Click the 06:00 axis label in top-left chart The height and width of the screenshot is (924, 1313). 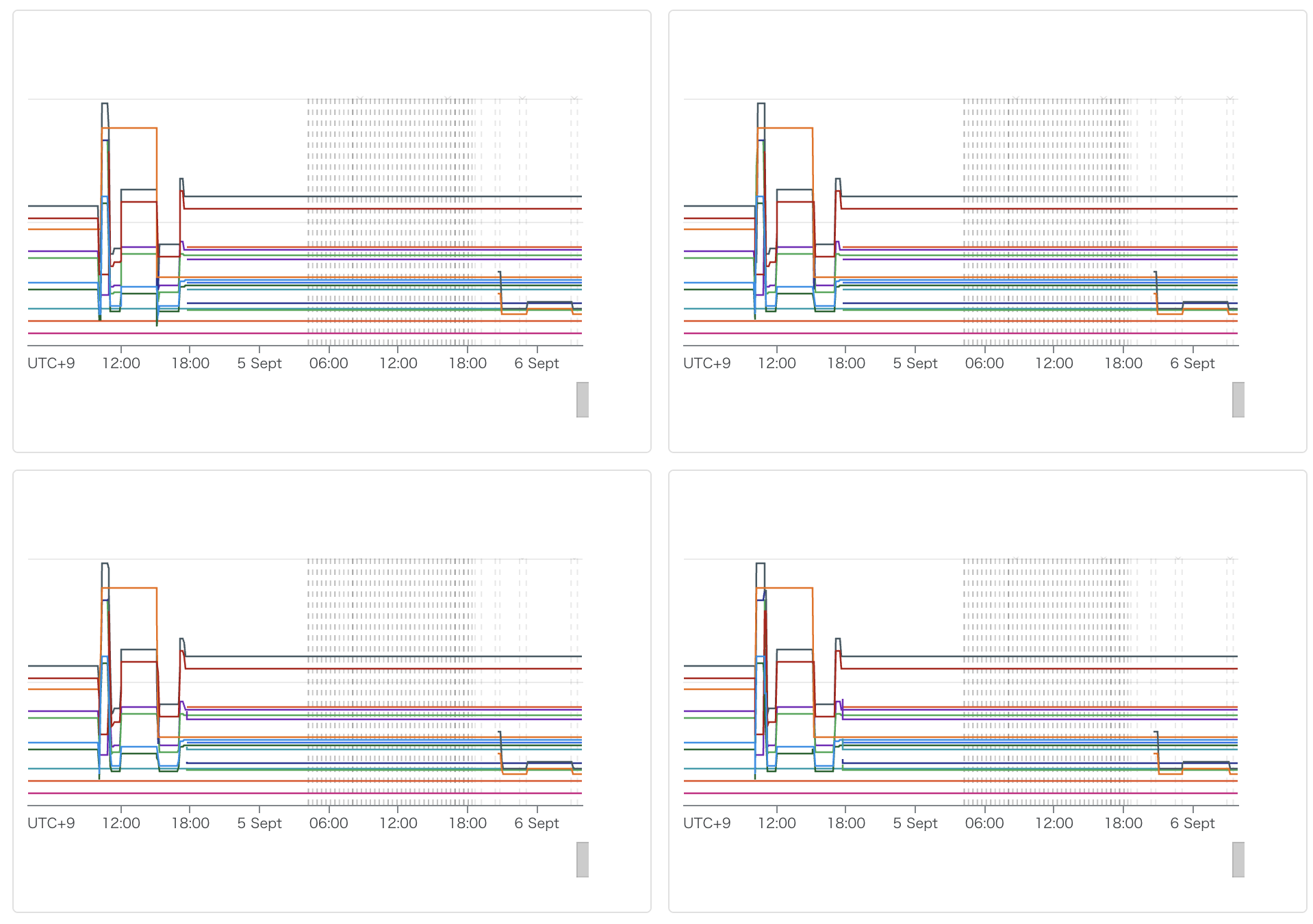[x=329, y=363]
